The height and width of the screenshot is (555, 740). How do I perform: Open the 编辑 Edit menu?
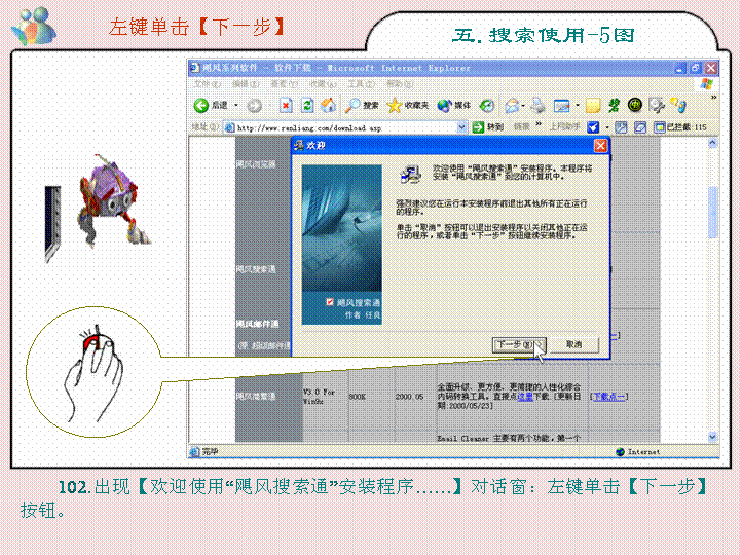(245, 84)
